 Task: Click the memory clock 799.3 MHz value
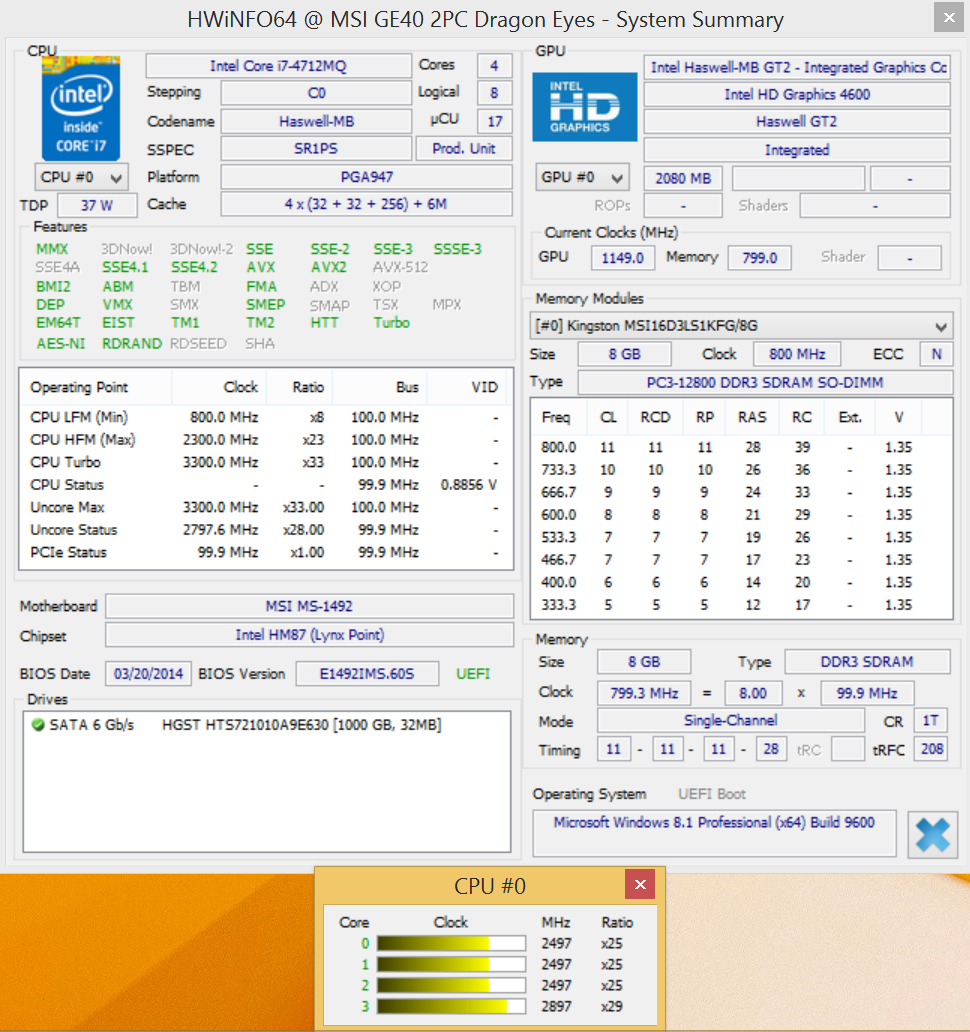pos(644,693)
